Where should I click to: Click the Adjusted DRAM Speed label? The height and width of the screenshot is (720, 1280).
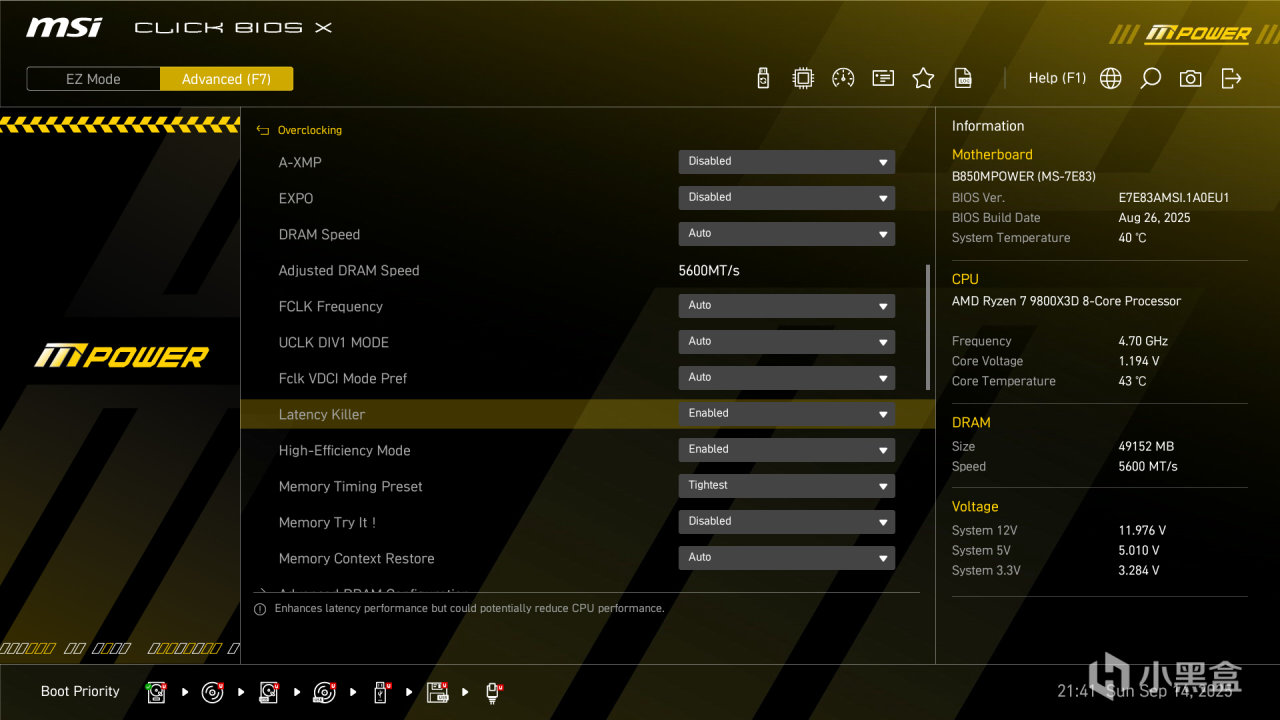point(349,270)
